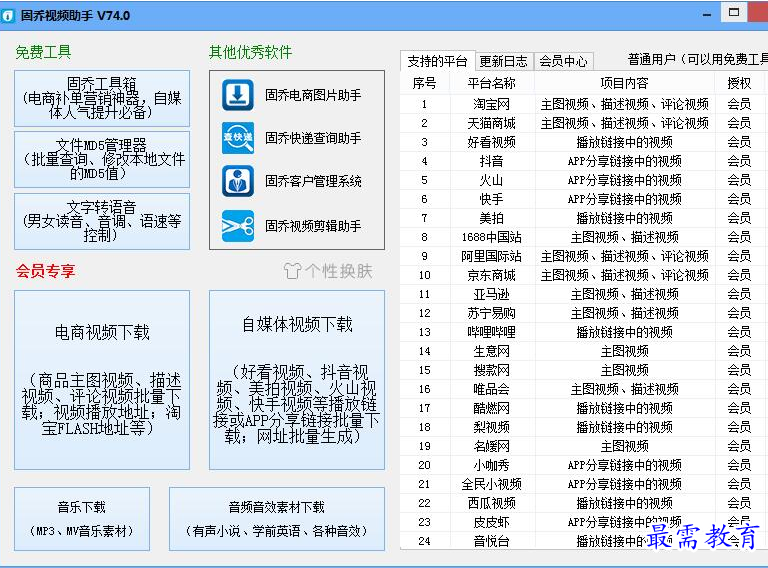
Task: Click the 固乔客户管理系统 person icon
Action: point(238,181)
